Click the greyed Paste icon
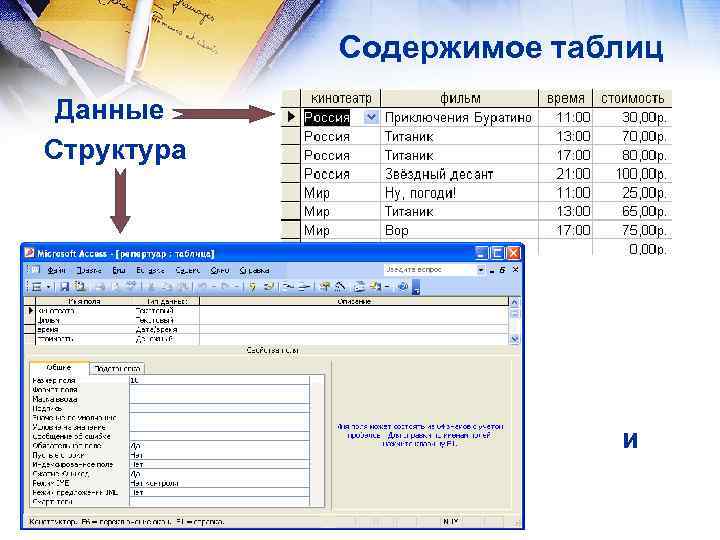This screenshot has width=720, height=540. point(183,287)
